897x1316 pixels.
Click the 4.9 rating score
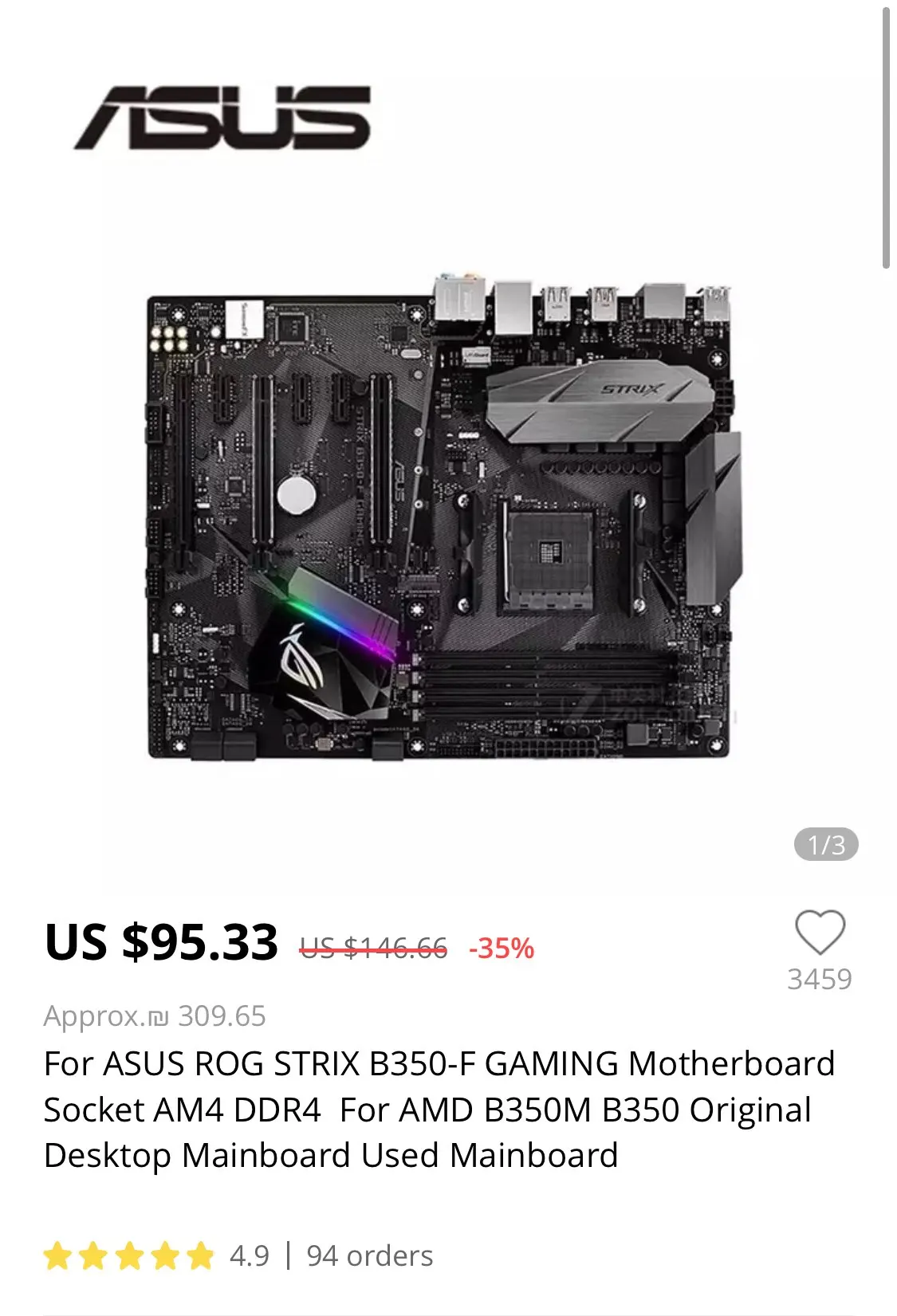[x=250, y=1256]
